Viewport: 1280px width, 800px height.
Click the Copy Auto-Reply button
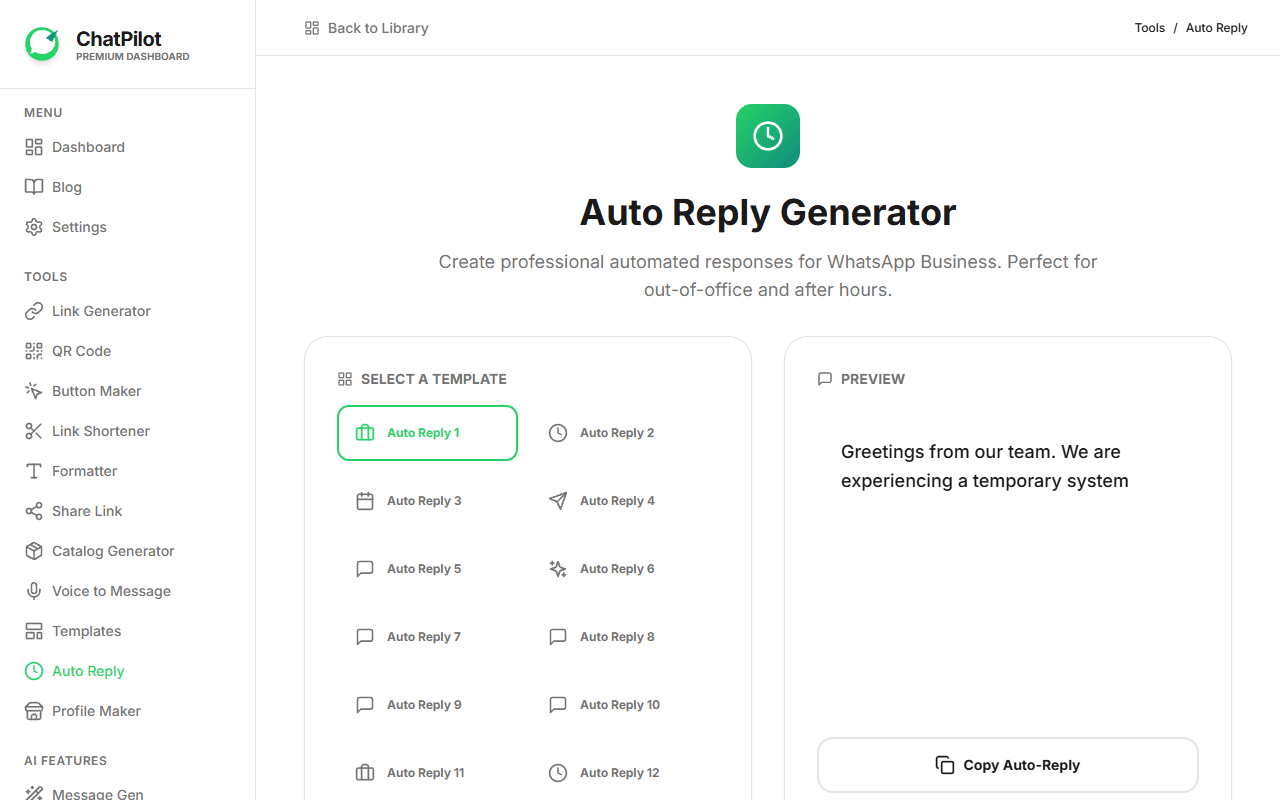tap(1007, 764)
